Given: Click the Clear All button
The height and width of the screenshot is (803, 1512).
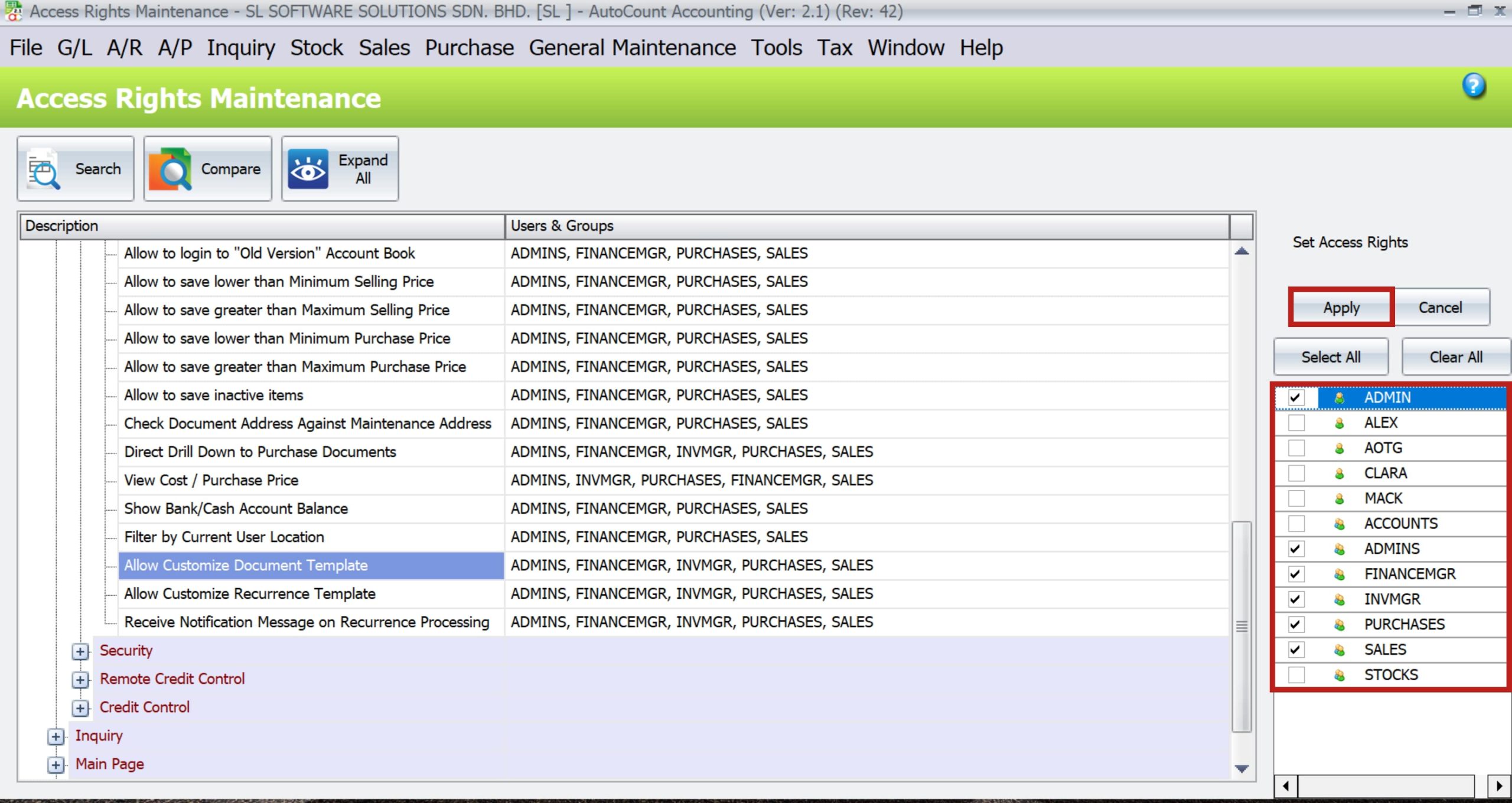Looking at the screenshot, I should (1455, 357).
